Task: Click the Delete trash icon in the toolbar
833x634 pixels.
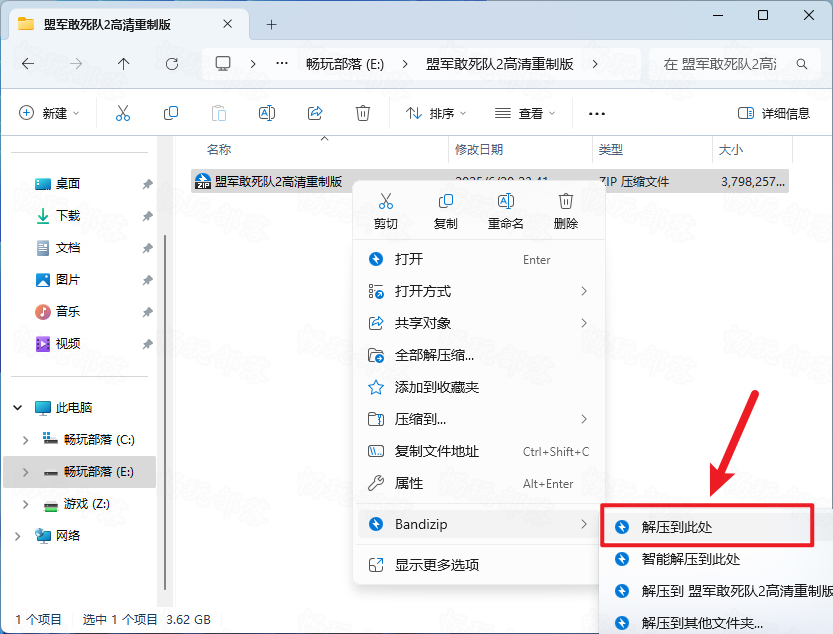Action: tap(363, 113)
